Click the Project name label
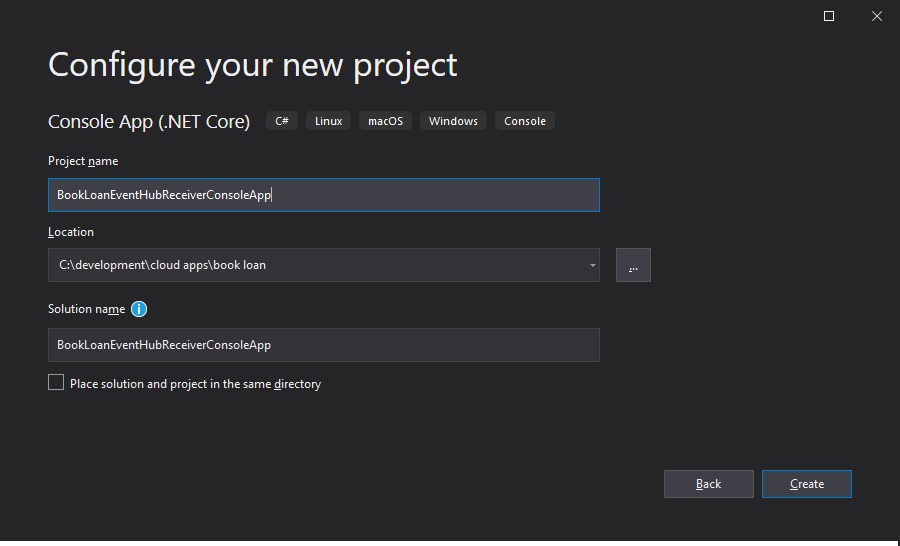 pos(83,161)
